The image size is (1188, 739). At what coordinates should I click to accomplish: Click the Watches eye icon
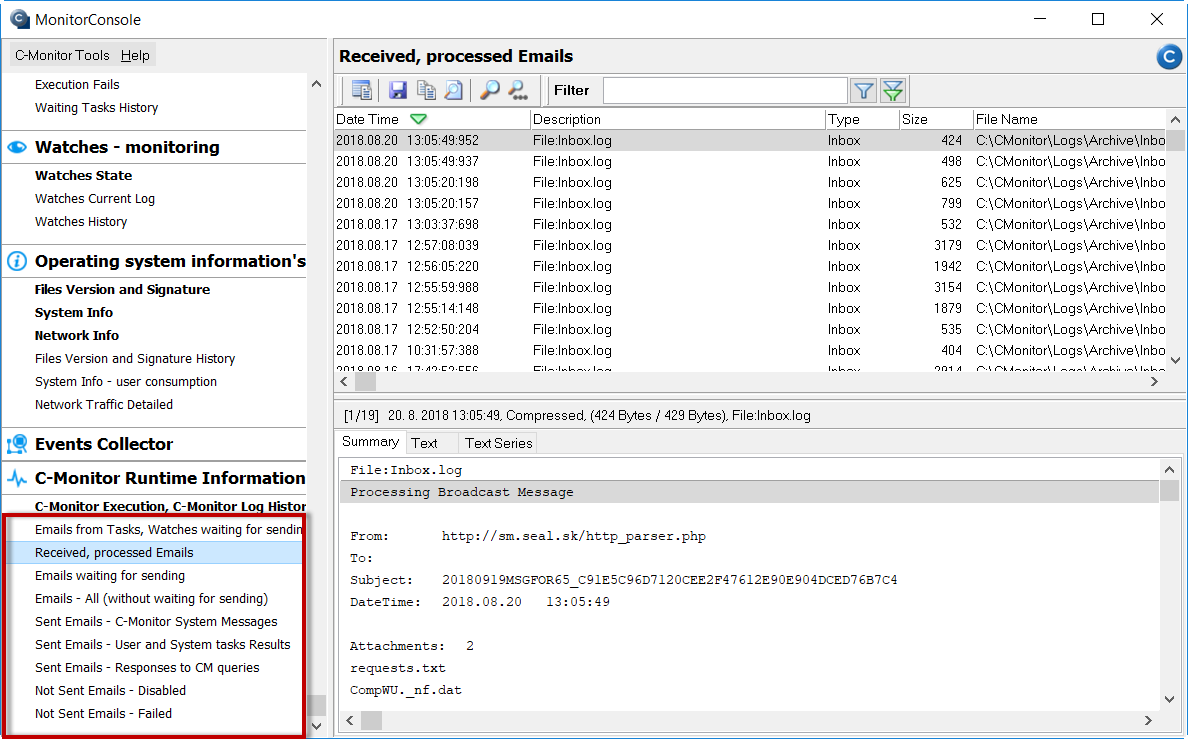click(17, 147)
